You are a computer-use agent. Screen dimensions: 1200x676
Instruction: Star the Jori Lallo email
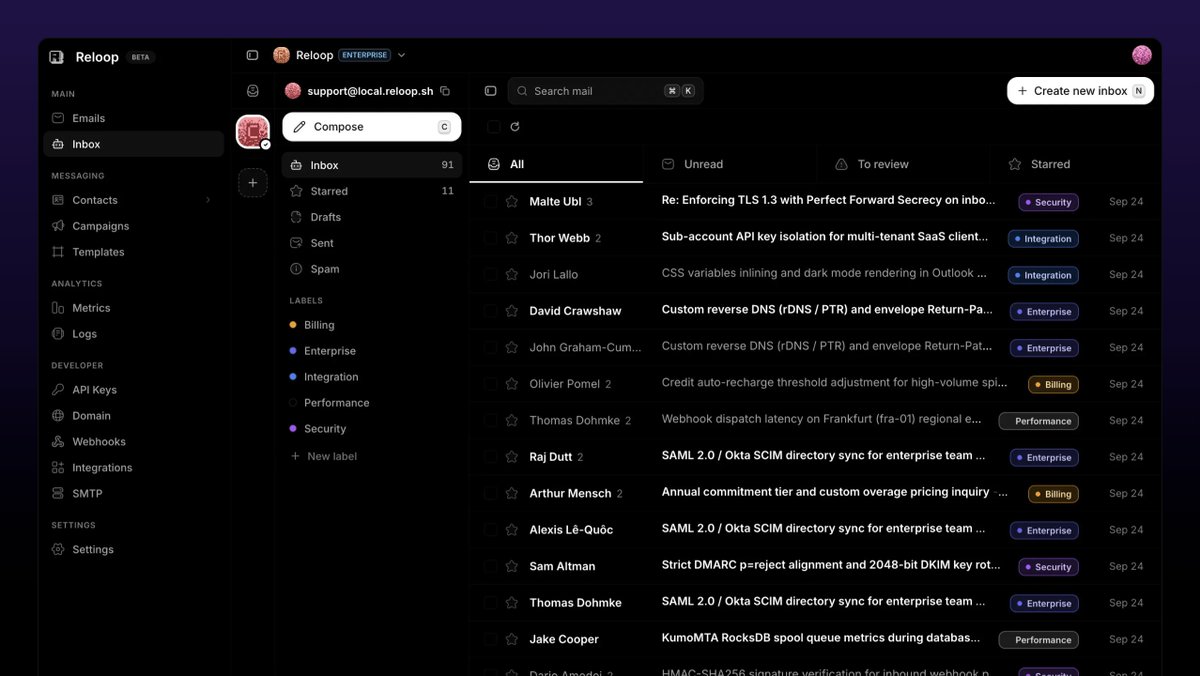512,274
